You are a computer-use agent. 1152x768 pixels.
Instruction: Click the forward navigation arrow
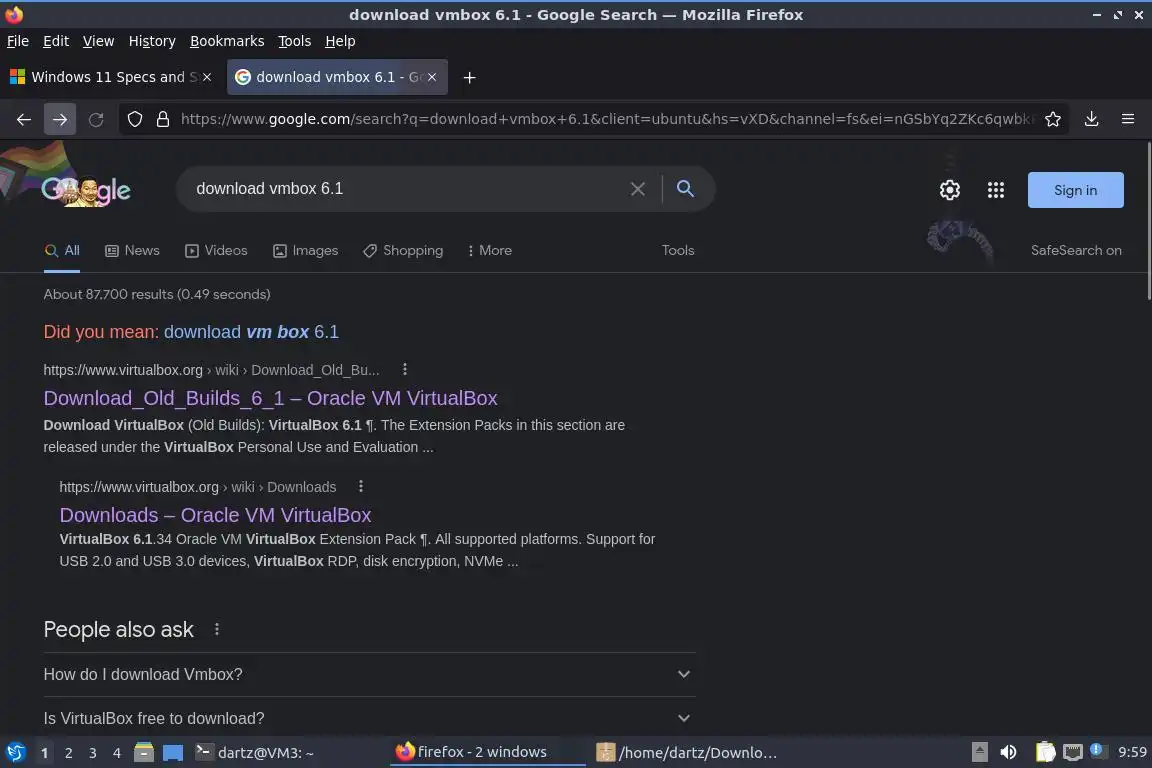pyautogui.click(x=60, y=119)
